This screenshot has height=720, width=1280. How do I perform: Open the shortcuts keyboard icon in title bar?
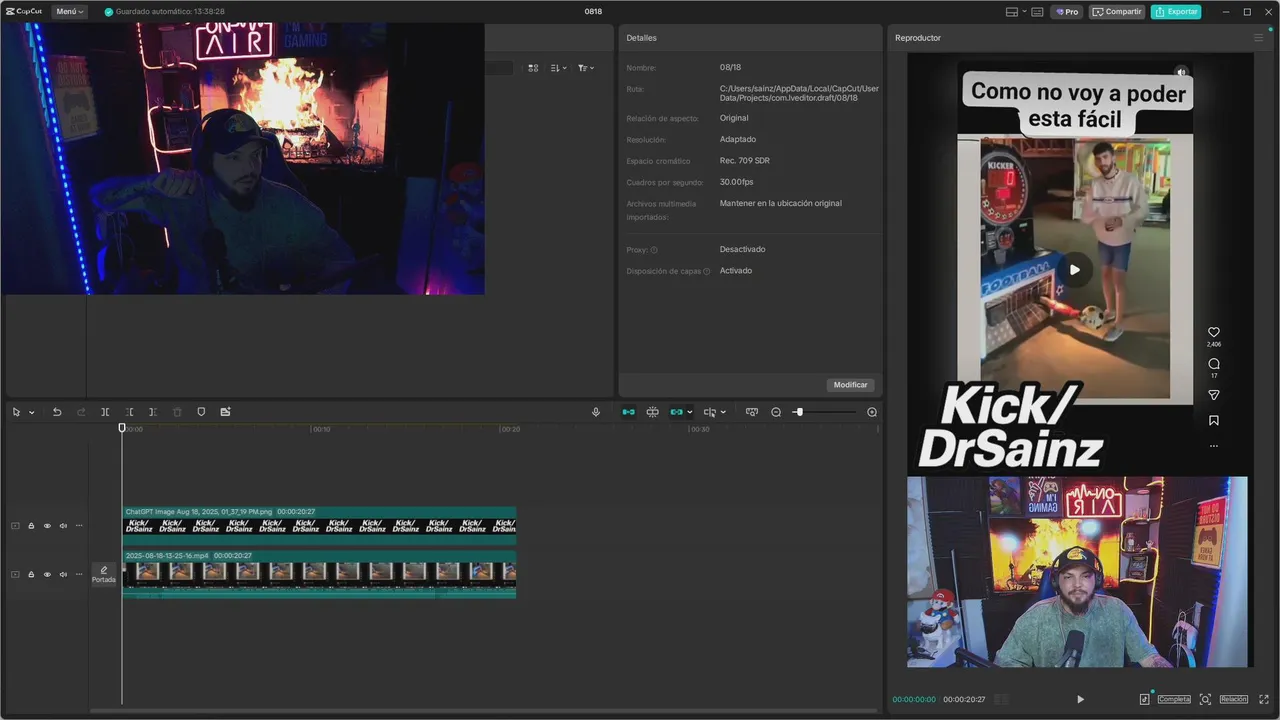(1037, 12)
